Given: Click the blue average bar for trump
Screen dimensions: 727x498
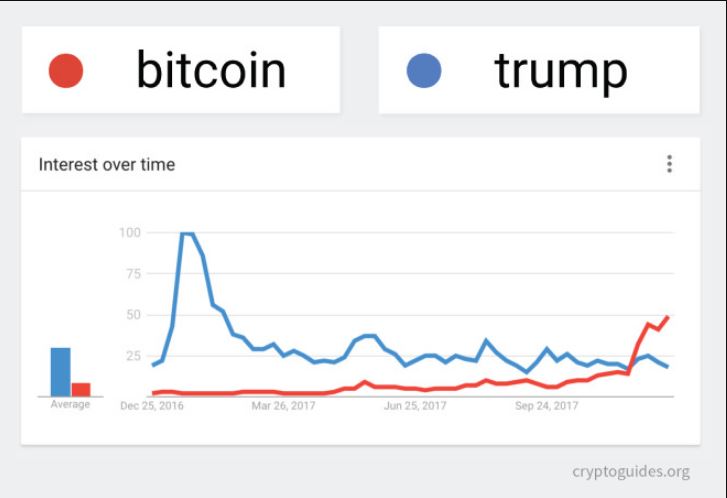Looking at the screenshot, I should [60, 372].
